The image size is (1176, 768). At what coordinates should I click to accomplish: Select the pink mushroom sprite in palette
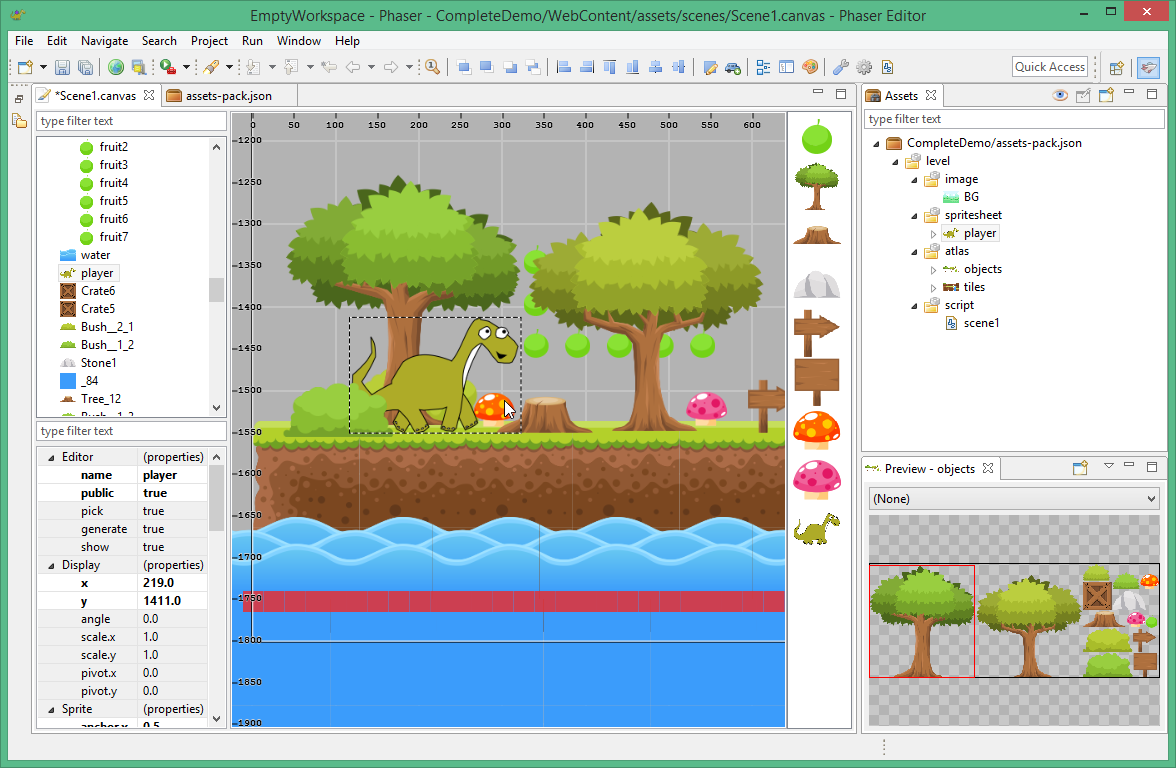click(x=817, y=479)
